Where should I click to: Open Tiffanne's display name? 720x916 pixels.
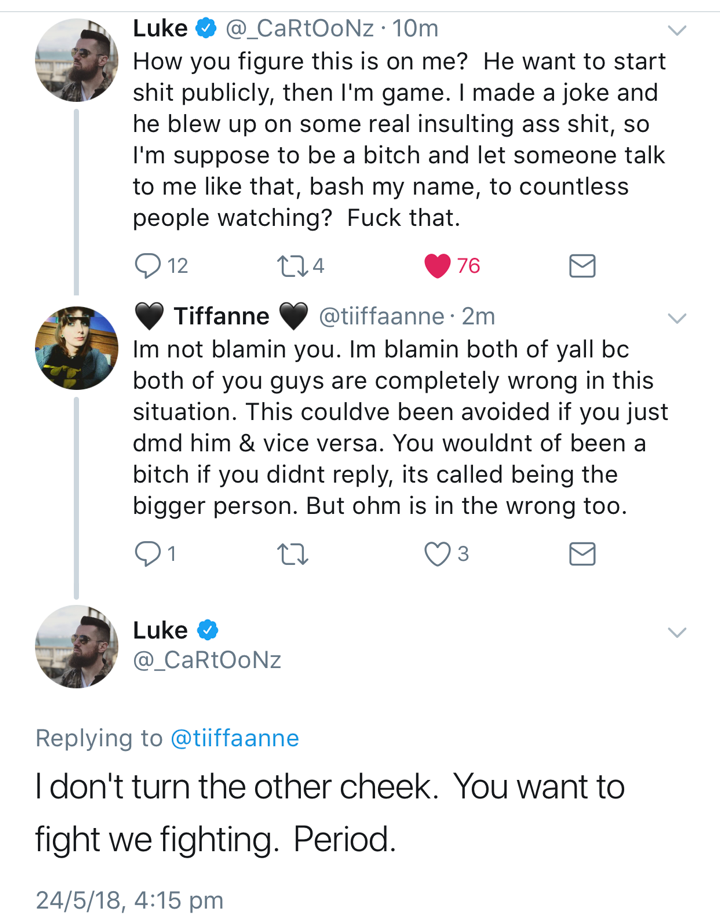[221, 316]
